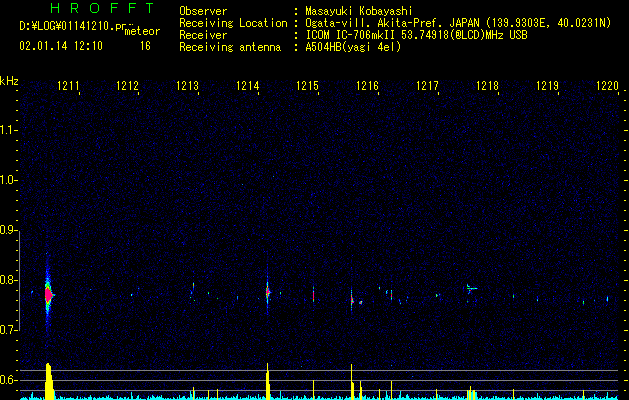
Task: Click the 1.0 frequency axis label
Action: pyautogui.click(x=9, y=180)
